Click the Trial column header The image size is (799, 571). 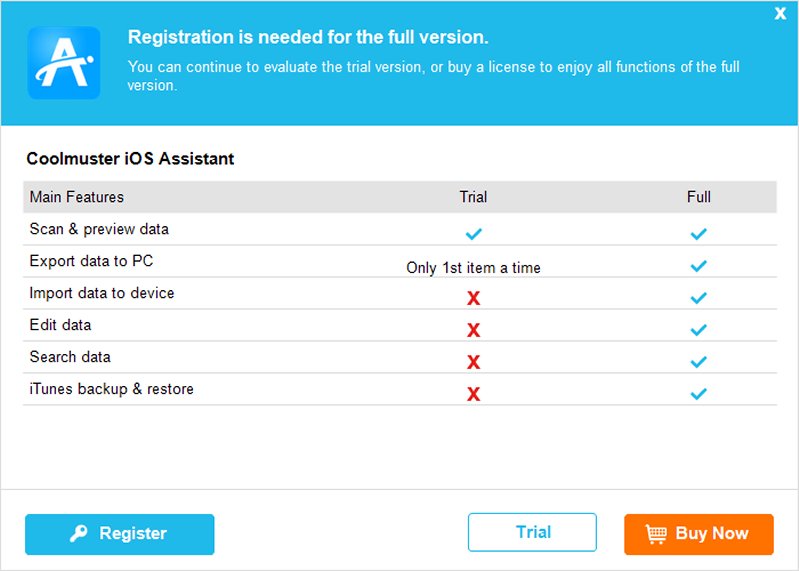point(473,197)
